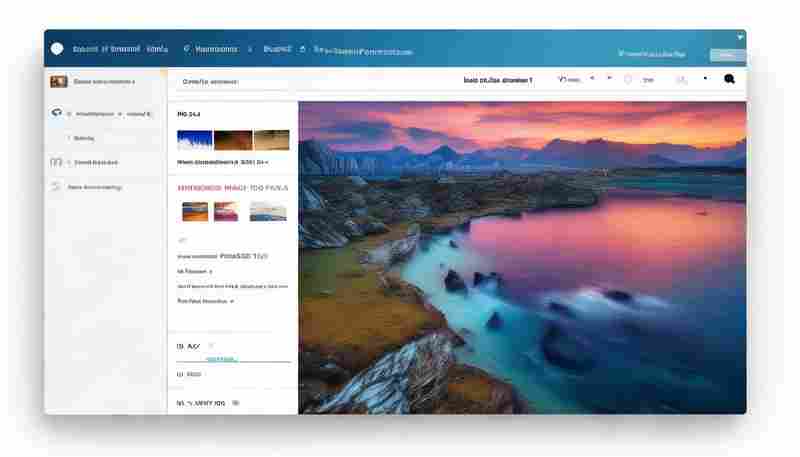Toggle the checkmark option in the top toolbar
The height and width of the screenshot is (457, 800).
click(x=569, y=80)
